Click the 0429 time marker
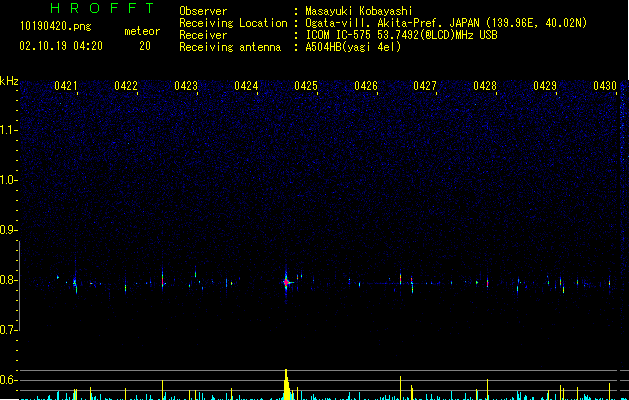 [x=545, y=86]
